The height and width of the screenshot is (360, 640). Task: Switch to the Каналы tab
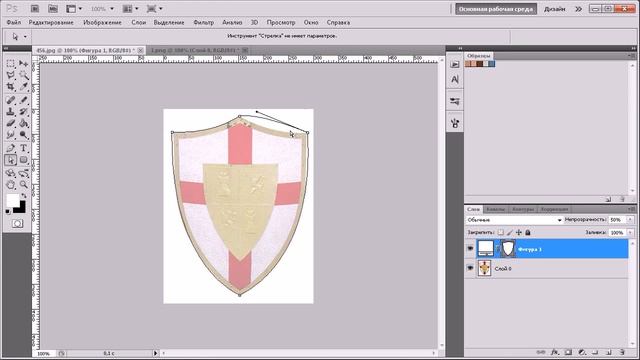tap(496, 209)
